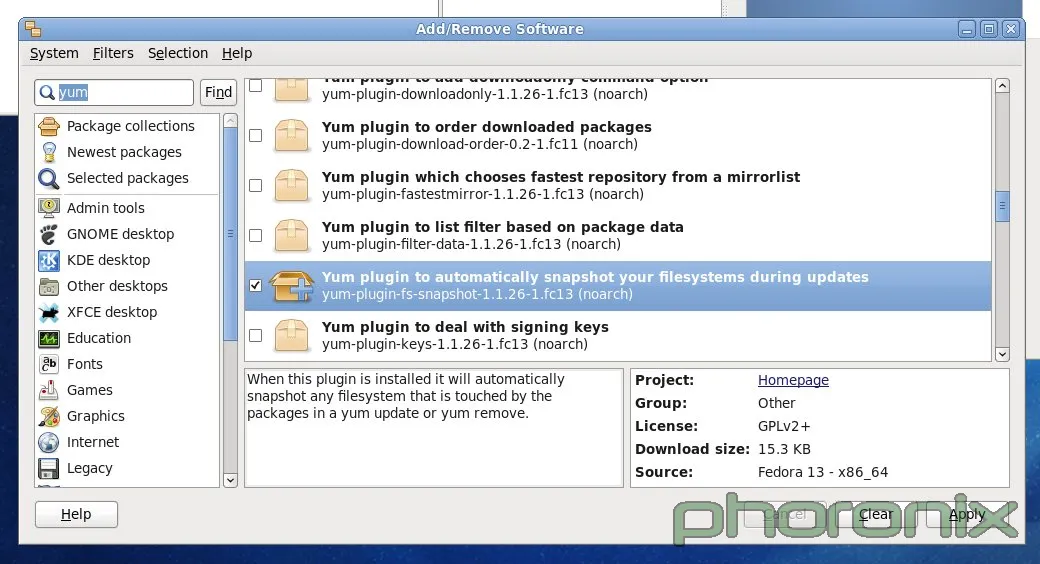Screen dimensions: 1040x564
Task: Open the Selection menu
Action: tap(178, 53)
